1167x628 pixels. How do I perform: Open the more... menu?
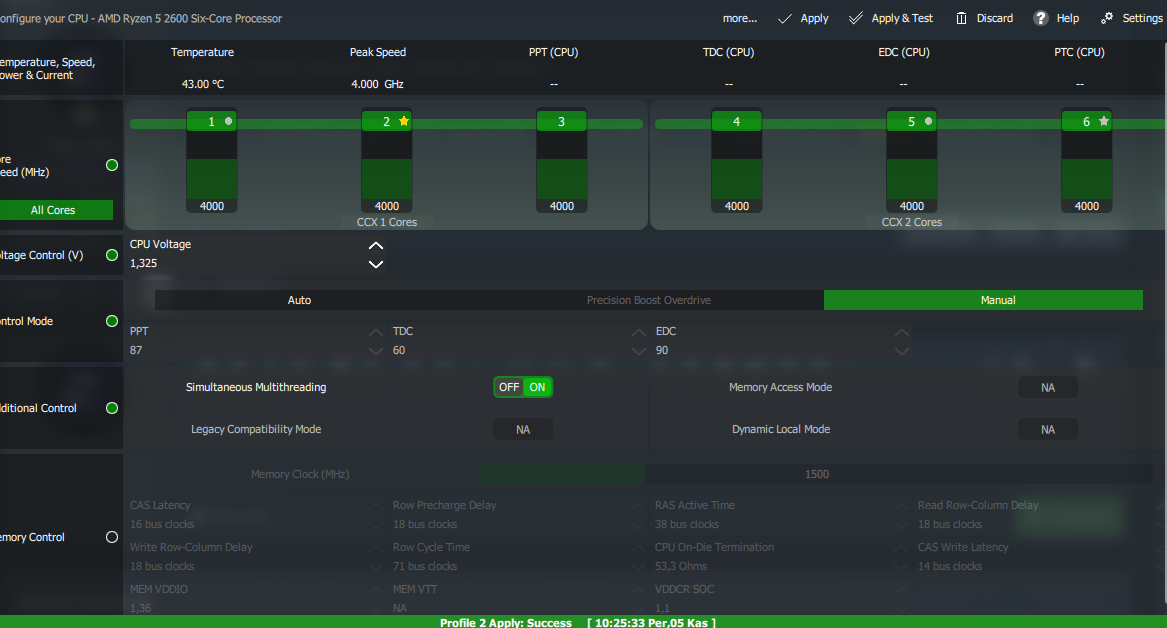click(740, 19)
